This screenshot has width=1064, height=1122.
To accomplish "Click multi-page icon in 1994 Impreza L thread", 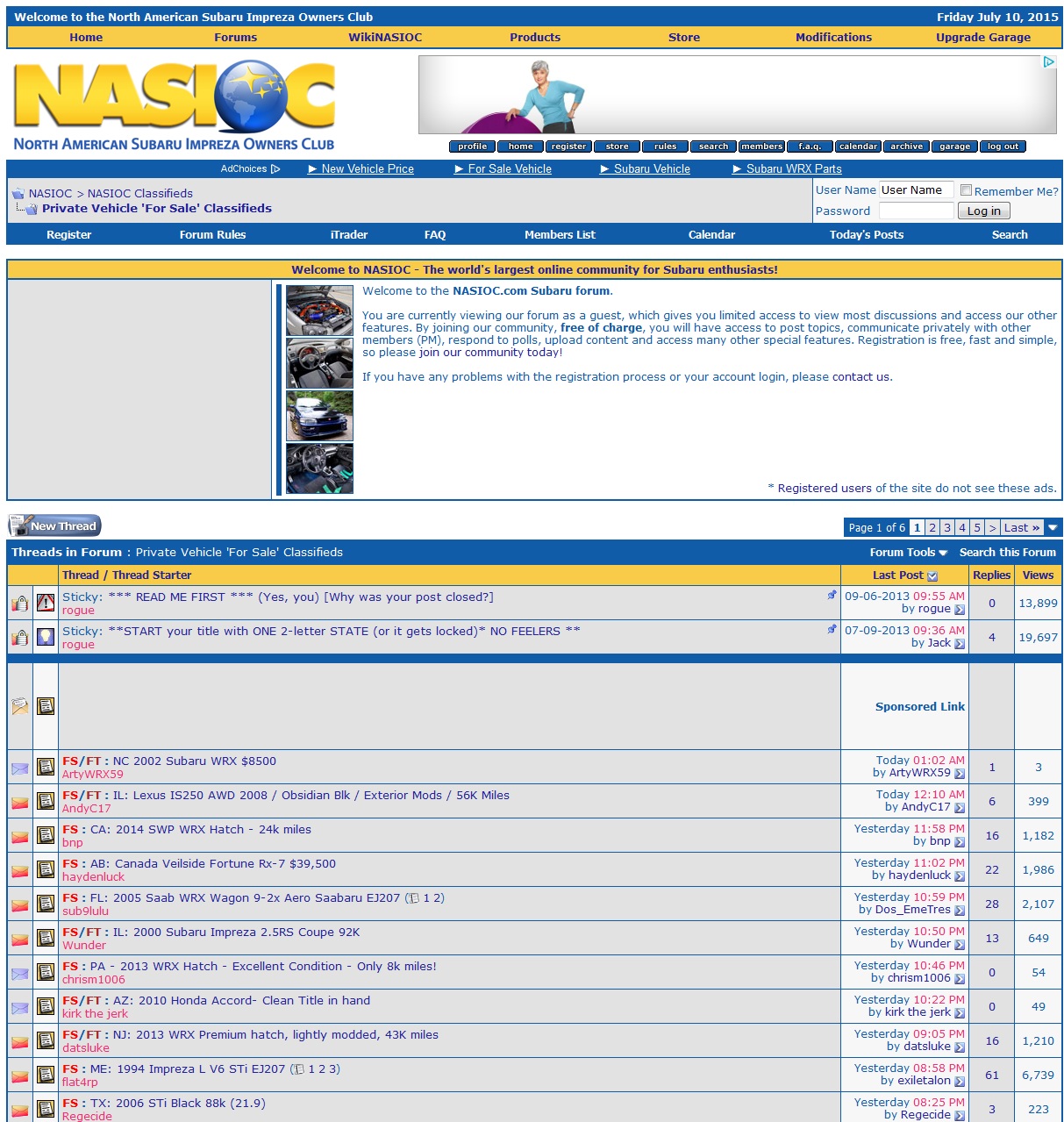I will (299, 1069).
